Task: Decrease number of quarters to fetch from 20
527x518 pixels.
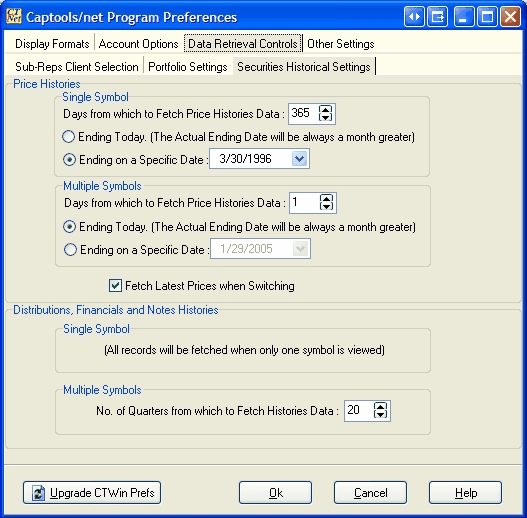Action: click(x=380, y=414)
